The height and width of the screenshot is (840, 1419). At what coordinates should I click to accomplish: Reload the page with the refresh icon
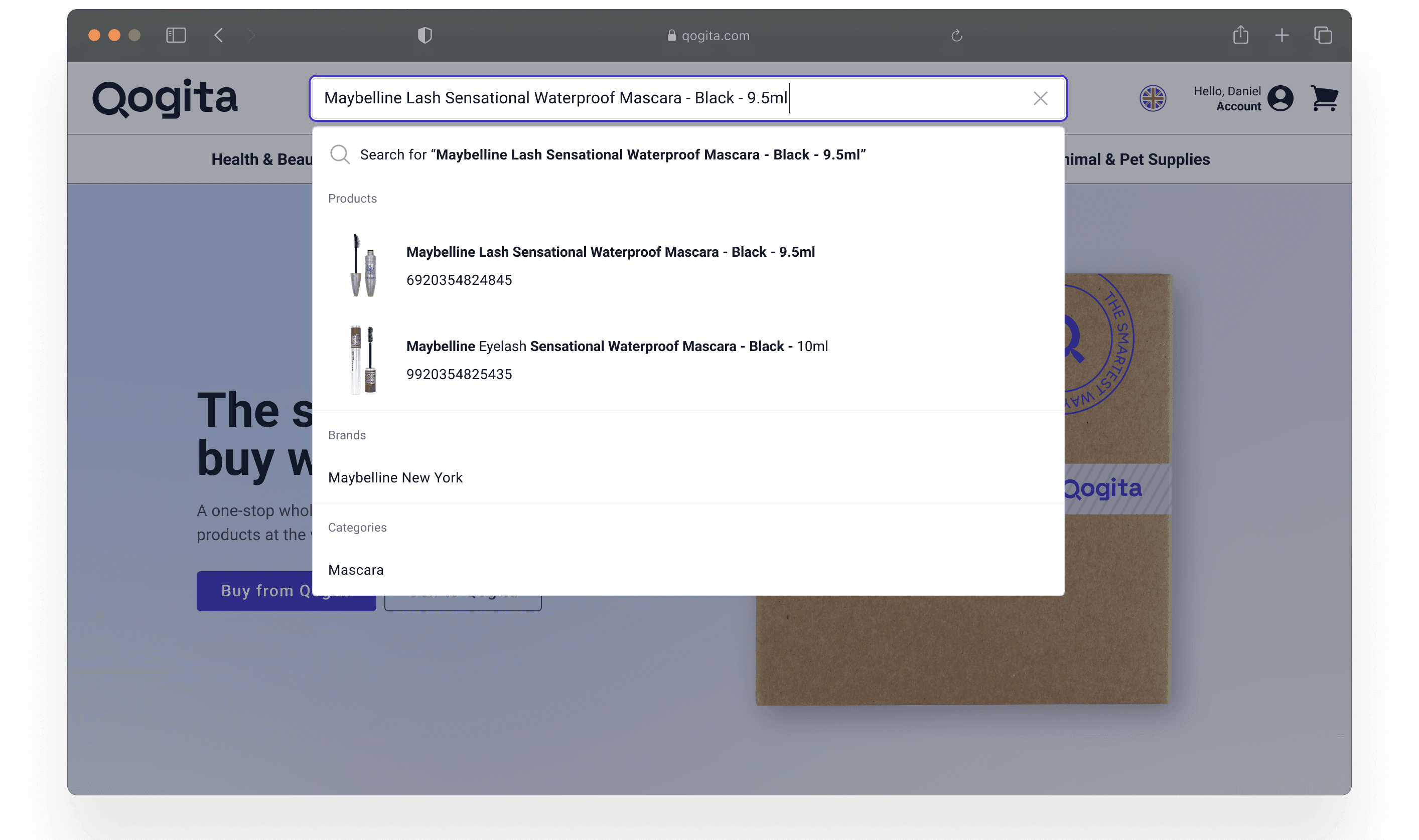pos(956,36)
